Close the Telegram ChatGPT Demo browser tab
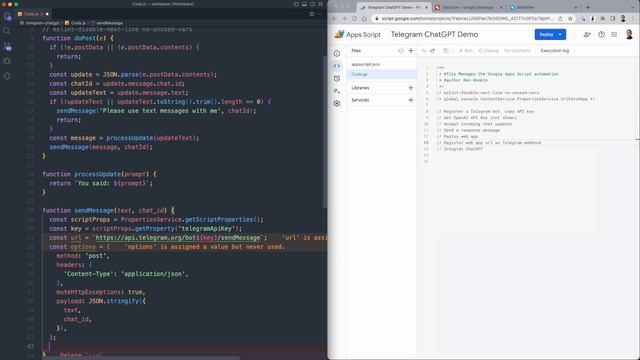The image size is (640, 360). tap(427, 7)
